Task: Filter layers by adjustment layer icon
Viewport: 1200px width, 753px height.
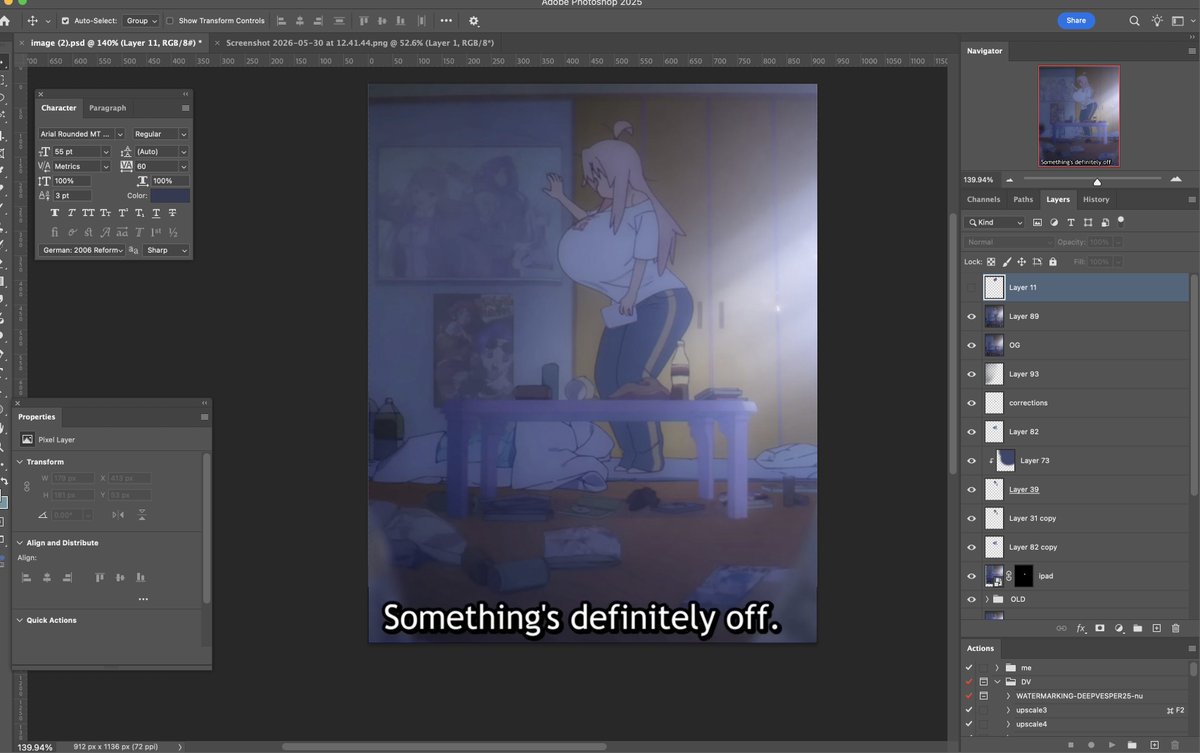Action: 1054,222
